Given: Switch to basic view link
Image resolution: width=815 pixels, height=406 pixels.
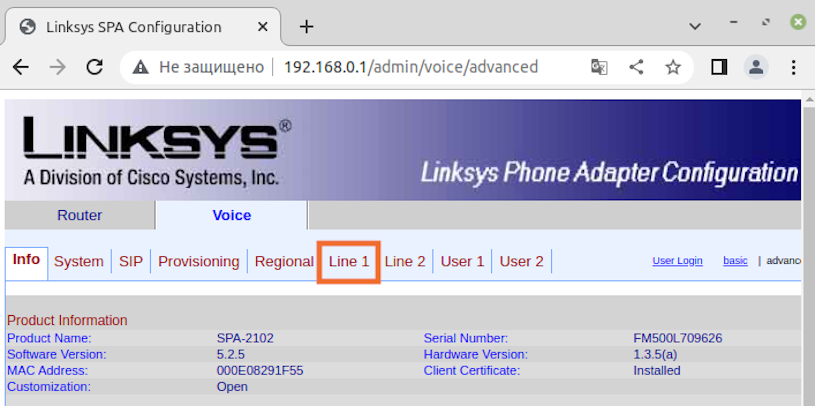Looking at the screenshot, I should (735, 261).
